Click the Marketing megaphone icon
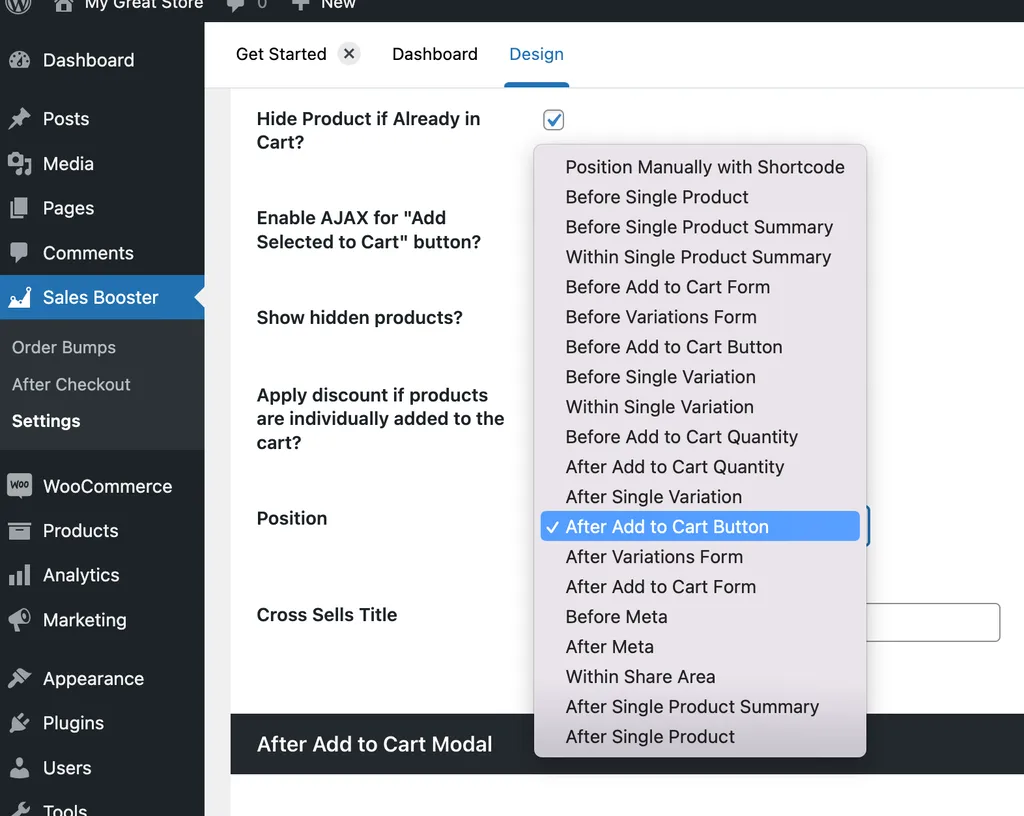 [x=20, y=620]
